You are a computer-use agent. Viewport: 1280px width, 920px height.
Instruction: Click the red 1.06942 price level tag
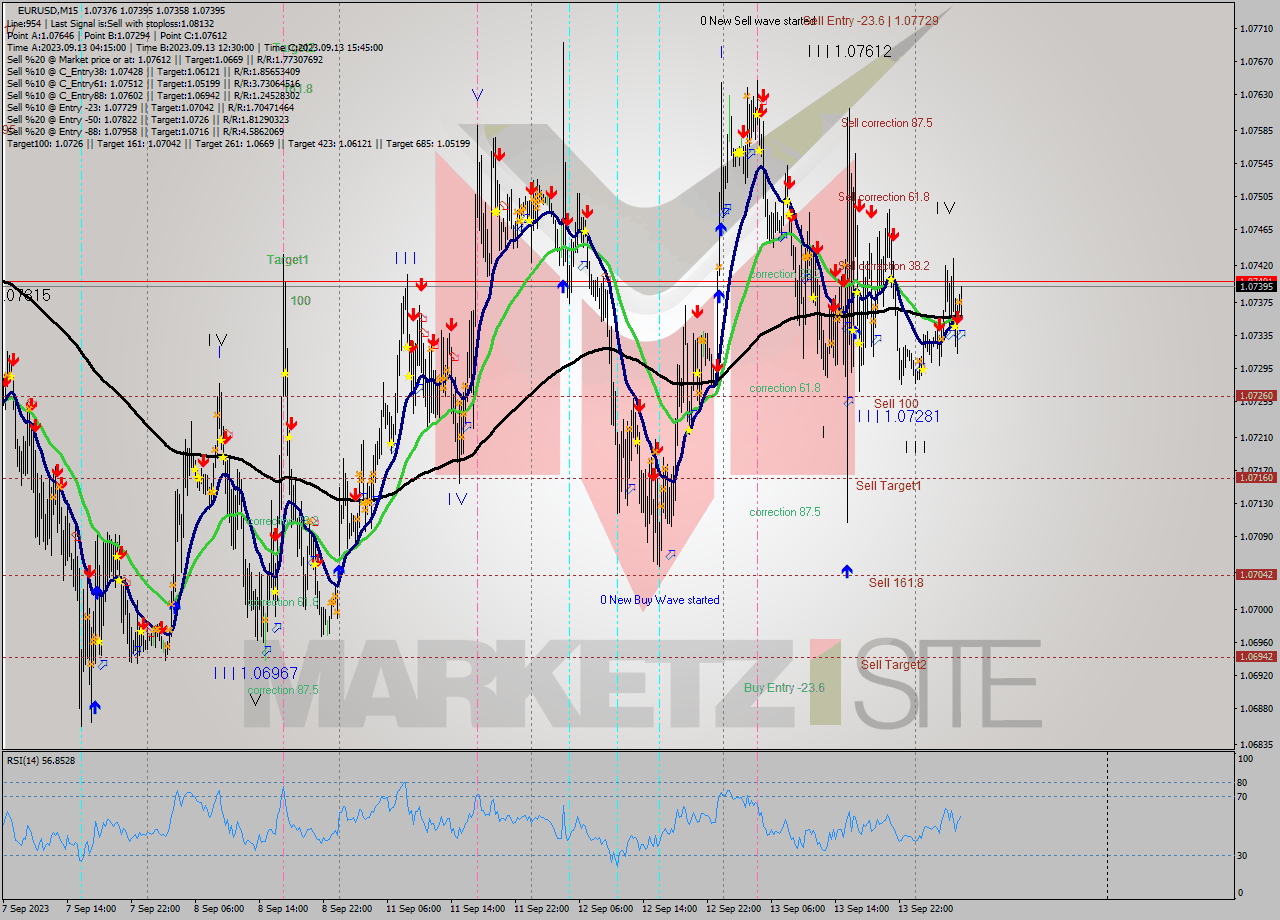[1256, 657]
